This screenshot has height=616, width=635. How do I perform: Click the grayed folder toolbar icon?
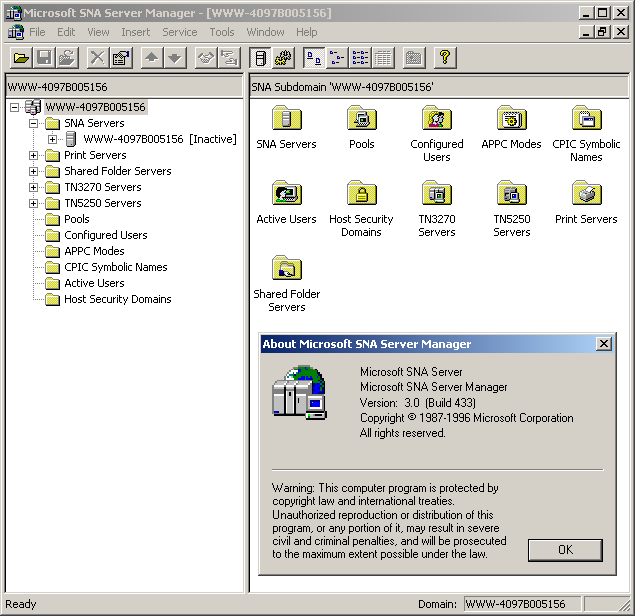pos(414,58)
